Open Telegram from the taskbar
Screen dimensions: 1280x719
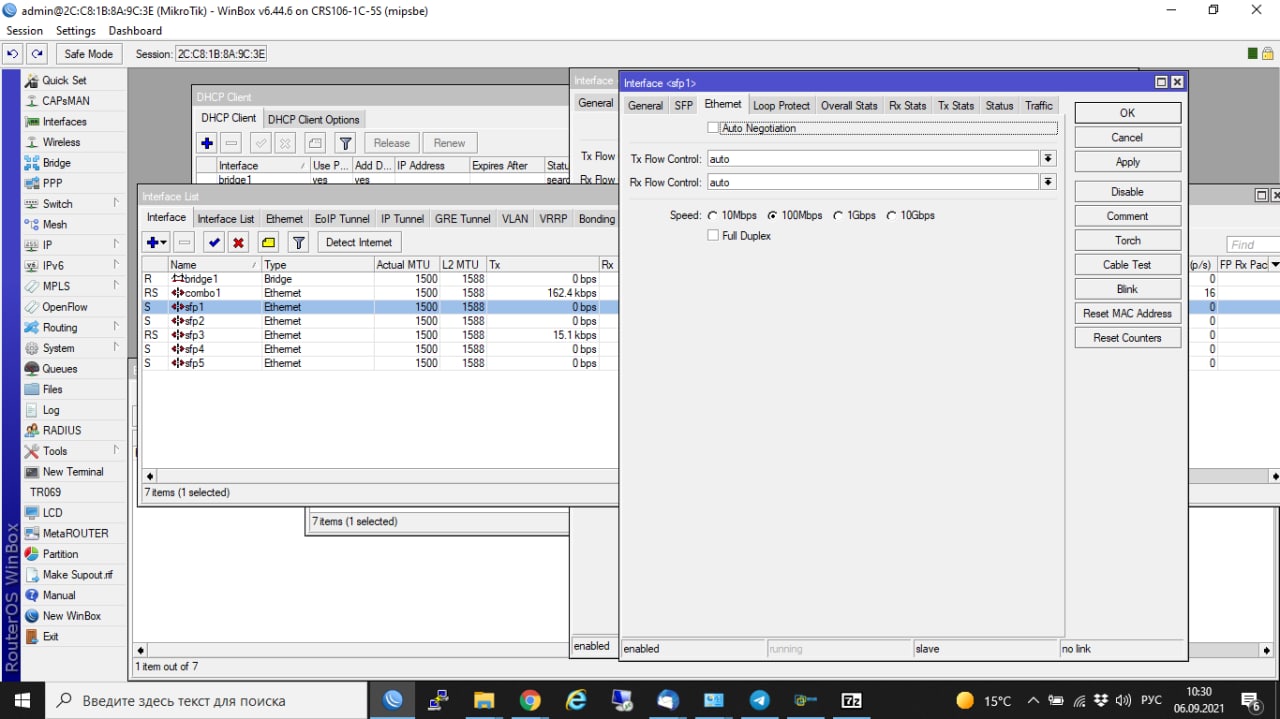click(760, 701)
